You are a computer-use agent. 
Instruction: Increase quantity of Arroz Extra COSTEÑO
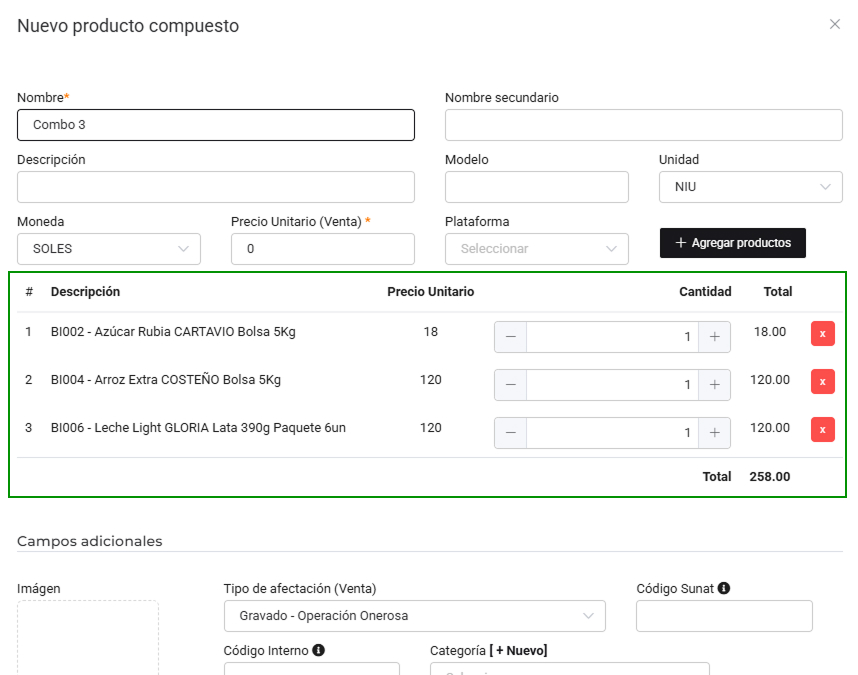pos(714,385)
